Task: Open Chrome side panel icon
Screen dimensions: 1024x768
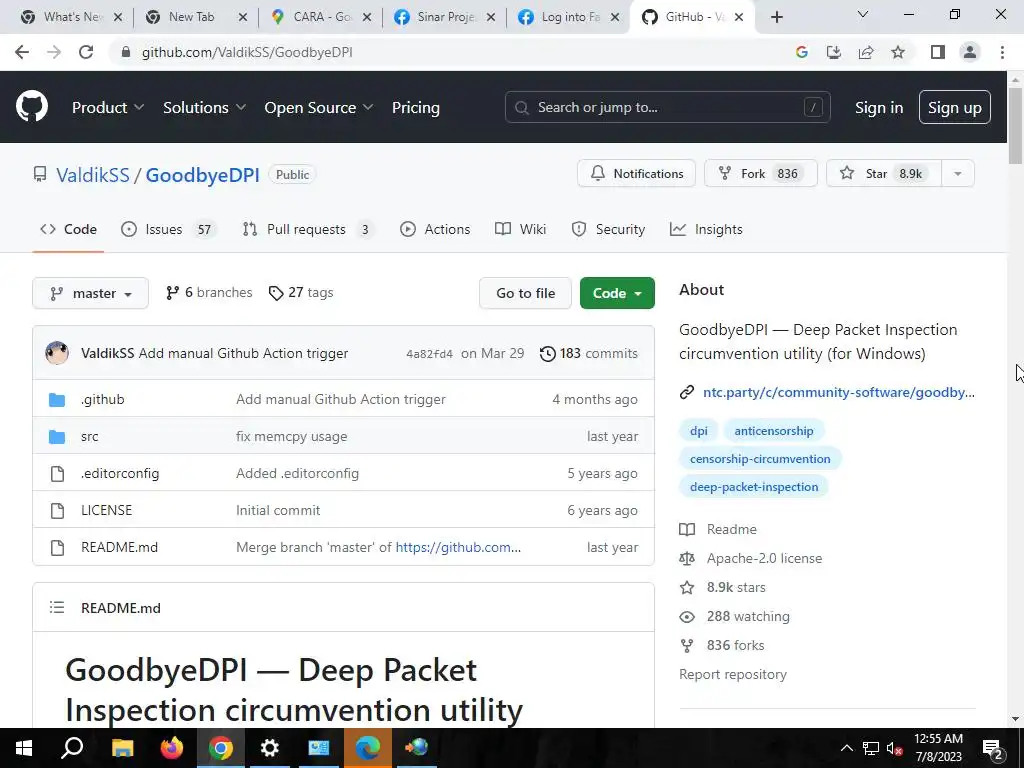Action: point(938,52)
